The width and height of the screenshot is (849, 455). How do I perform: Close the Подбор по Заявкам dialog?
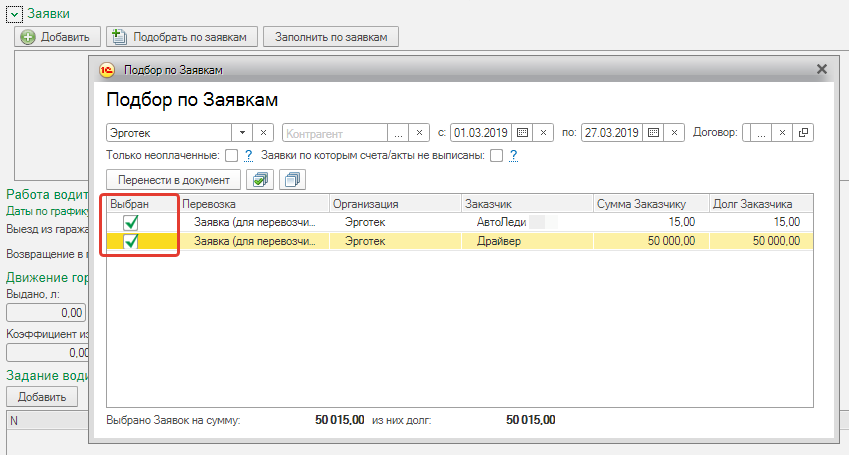(821, 69)
